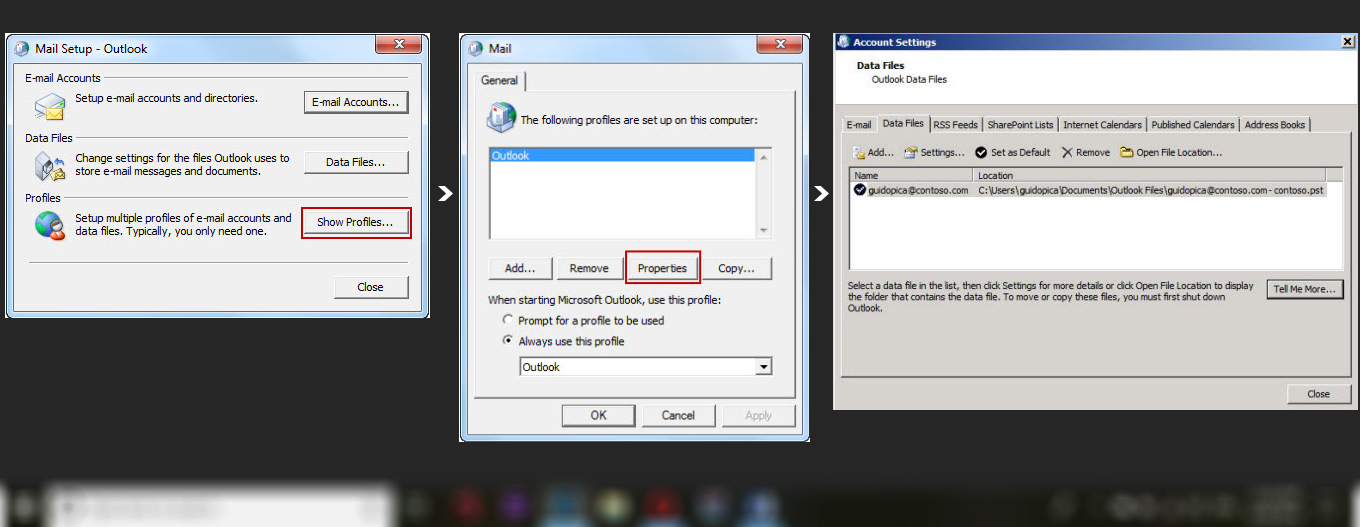Click Add data file toolbar item
1360x527 pixels.
tap(873, 153)
